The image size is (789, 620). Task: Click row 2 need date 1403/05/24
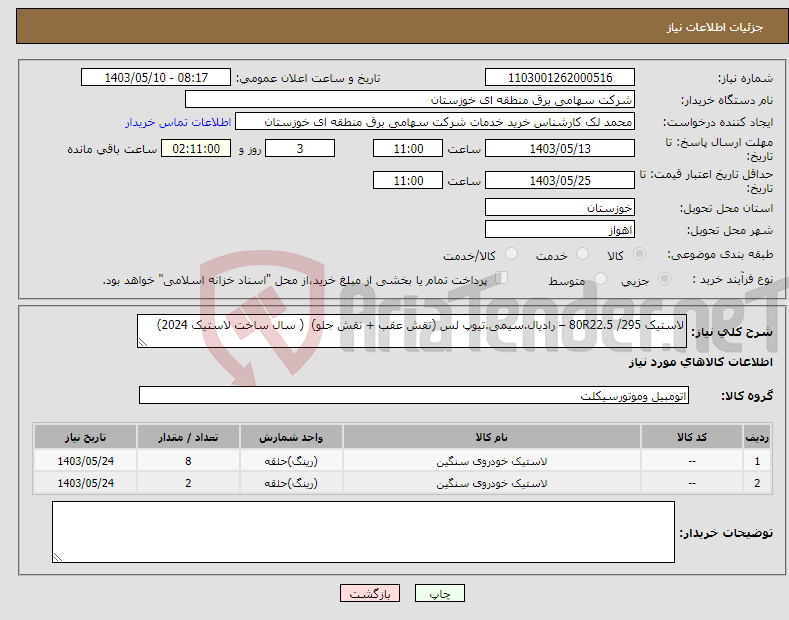click(x=86, y=483)
